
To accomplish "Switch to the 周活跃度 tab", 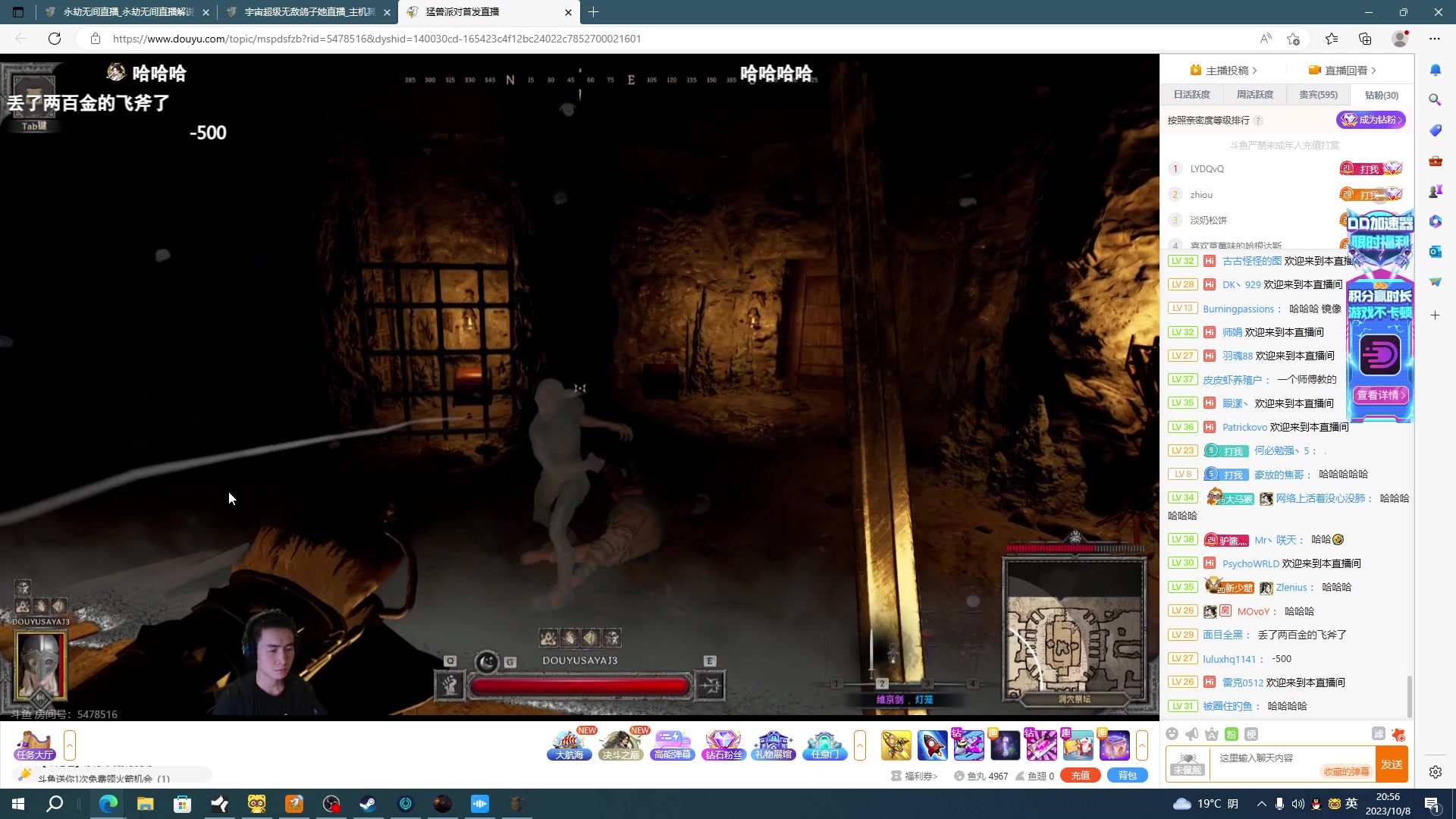I will pos(1255,95).
